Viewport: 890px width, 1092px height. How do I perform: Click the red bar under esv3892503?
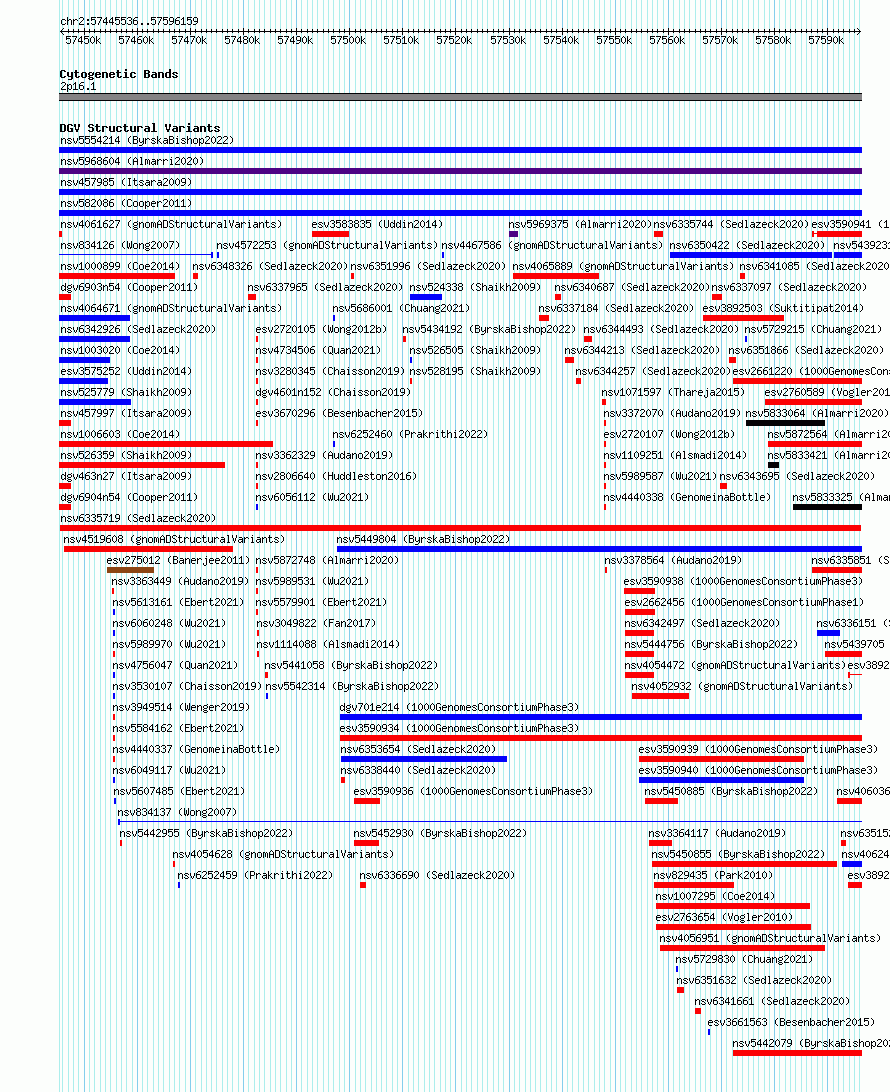744,318
